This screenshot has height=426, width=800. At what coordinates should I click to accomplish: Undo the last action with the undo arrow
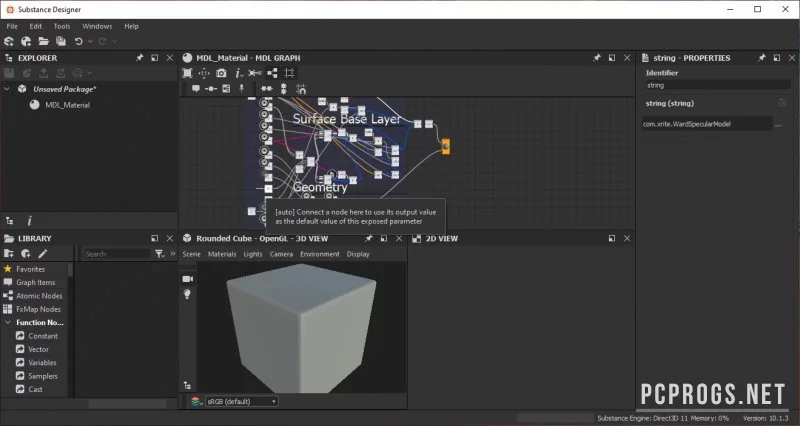tap(79, 41)
